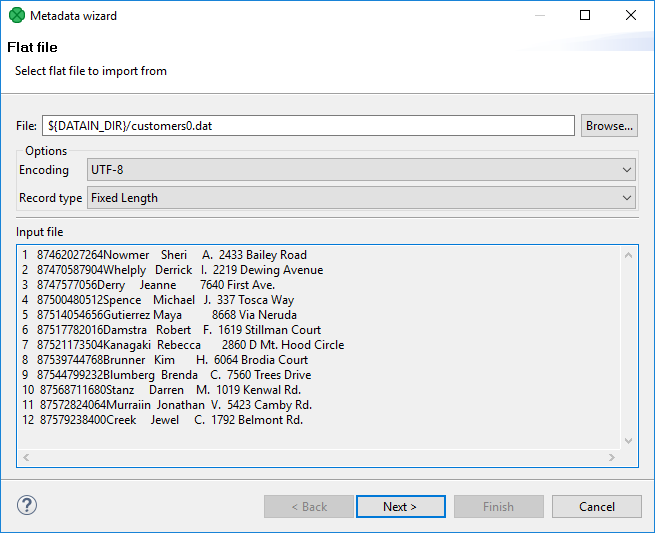The height and width of the screenshot is (533, 655).
Task: Click the horizontal scrollbar's right arrow
Action: (612, 458)
